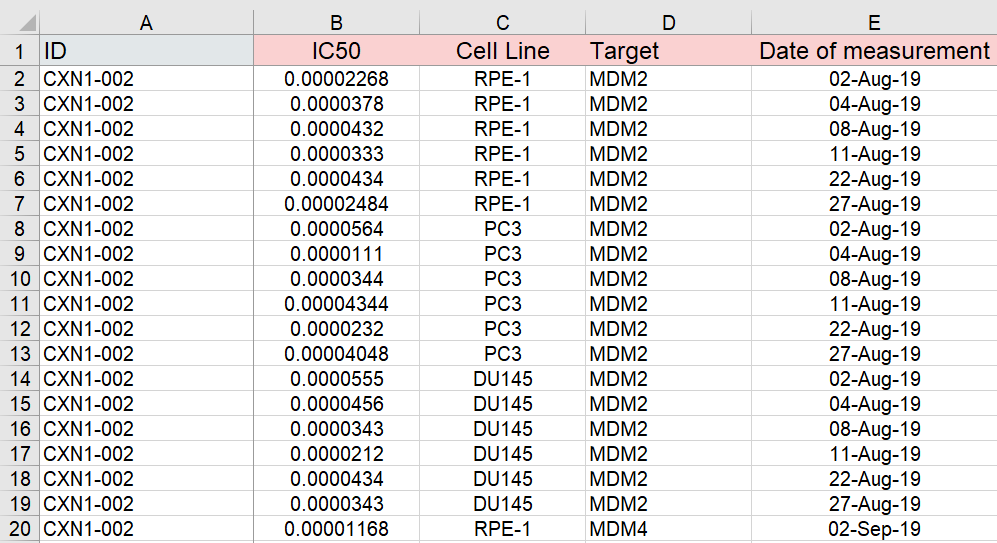Select the MDM4 target cell
997x543 pixels.
click(668, 529)
